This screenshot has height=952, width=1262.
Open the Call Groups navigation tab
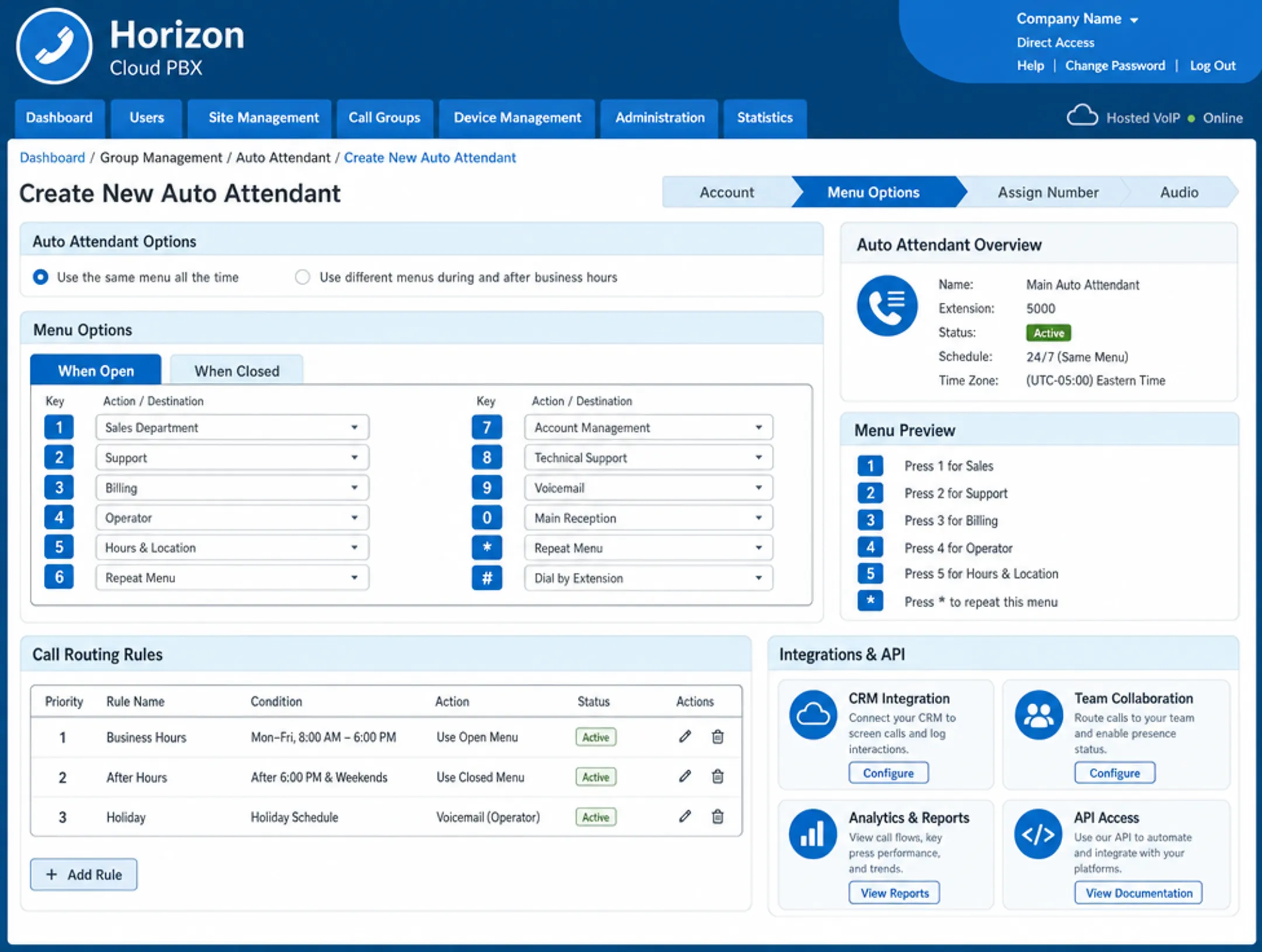click(384, 118)
